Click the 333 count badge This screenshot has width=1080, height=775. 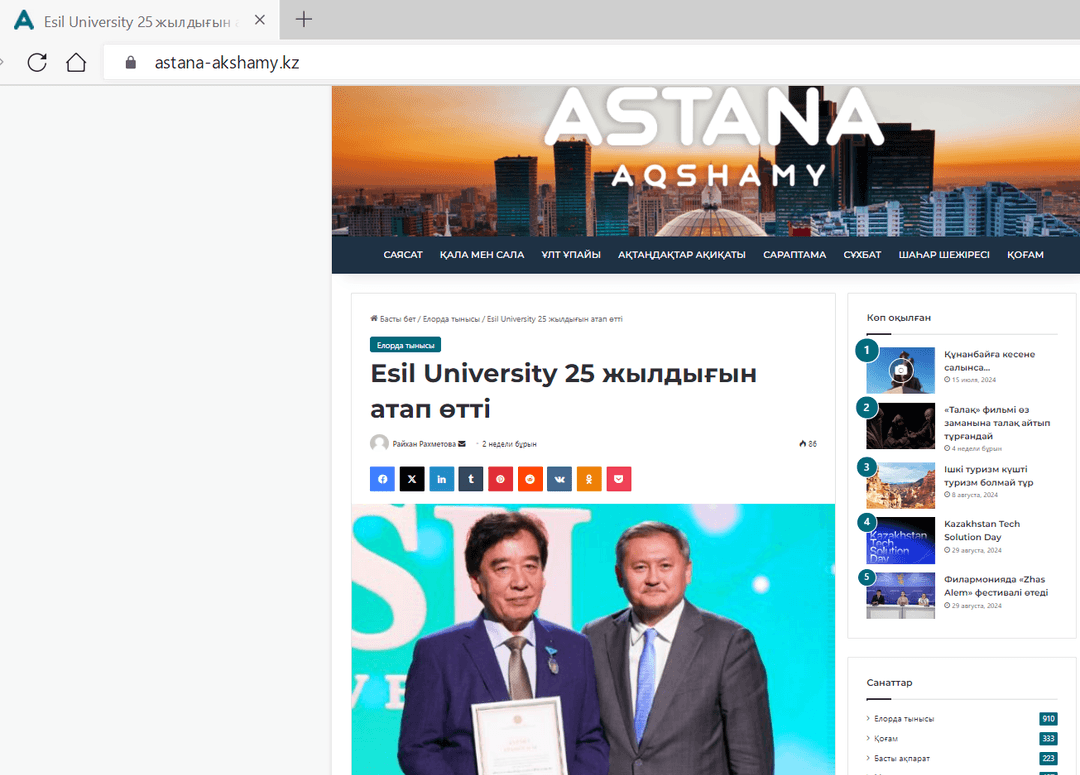pos(1048,738)
